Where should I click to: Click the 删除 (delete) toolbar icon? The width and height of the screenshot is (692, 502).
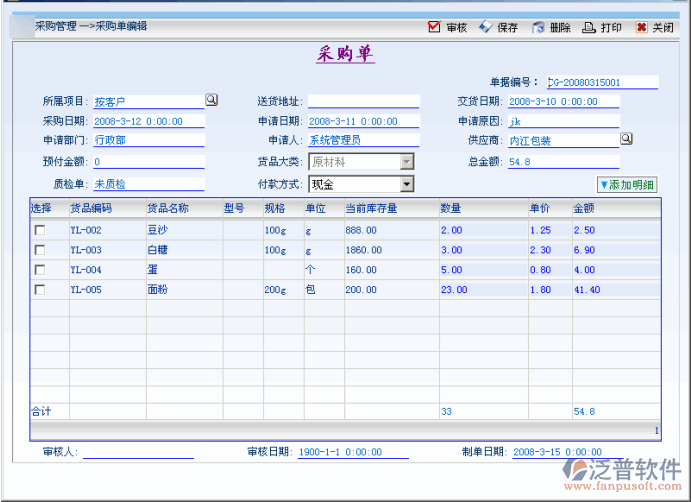point(538,27)
